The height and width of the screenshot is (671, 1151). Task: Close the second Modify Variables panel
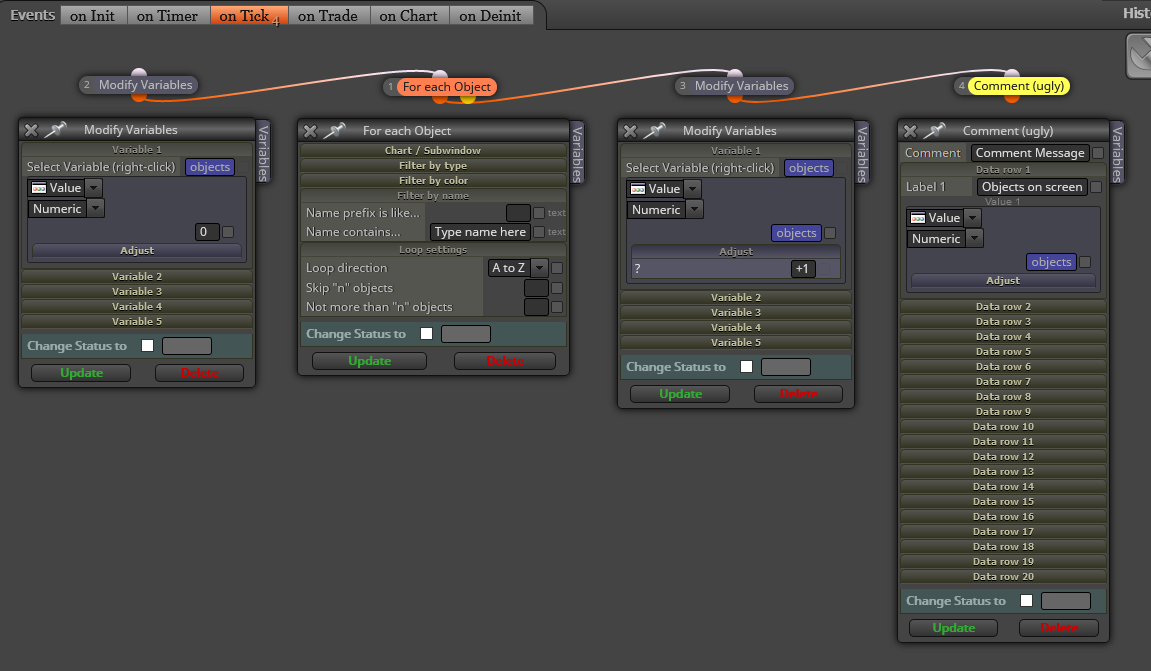point(631,131)
